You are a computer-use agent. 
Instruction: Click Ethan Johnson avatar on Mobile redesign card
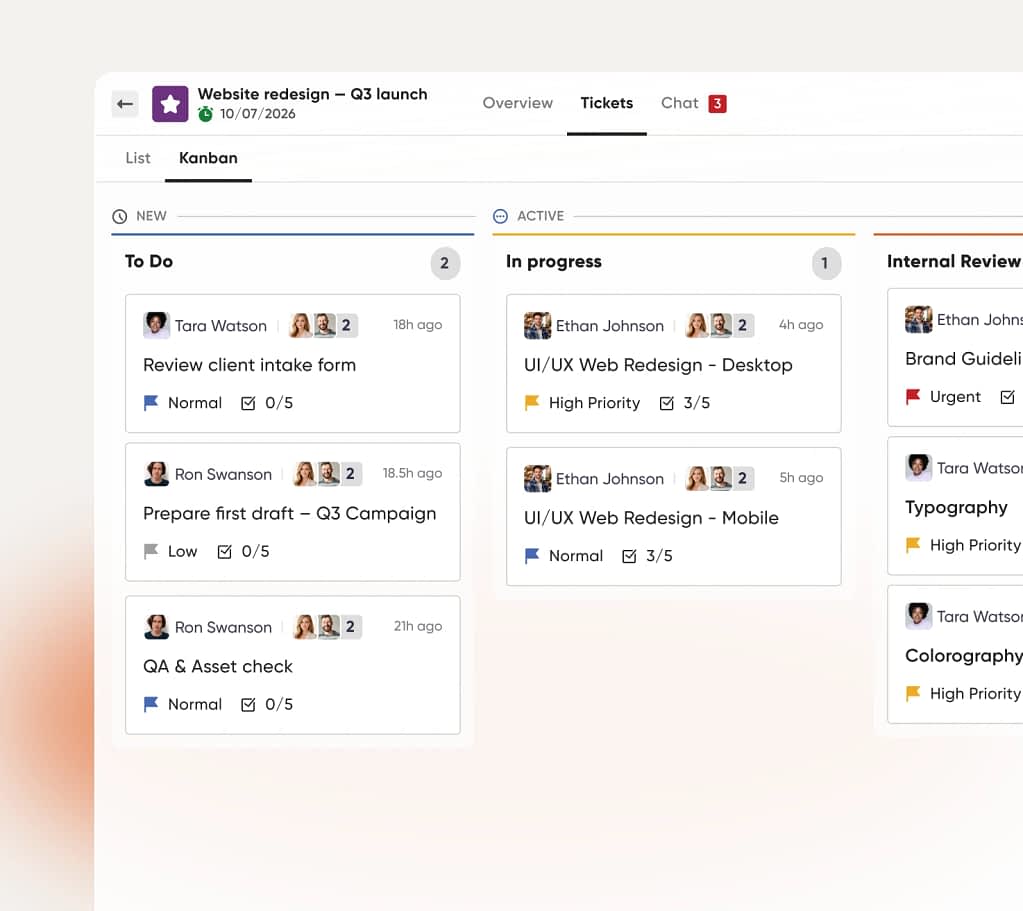point(538,478)
